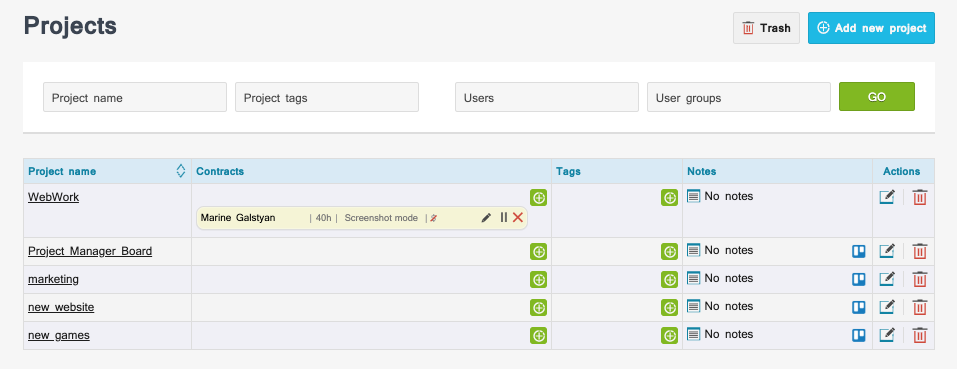This screenshot has height=369, width=957.
Task: Open the WebWork project link
Action: coord(54,197)
